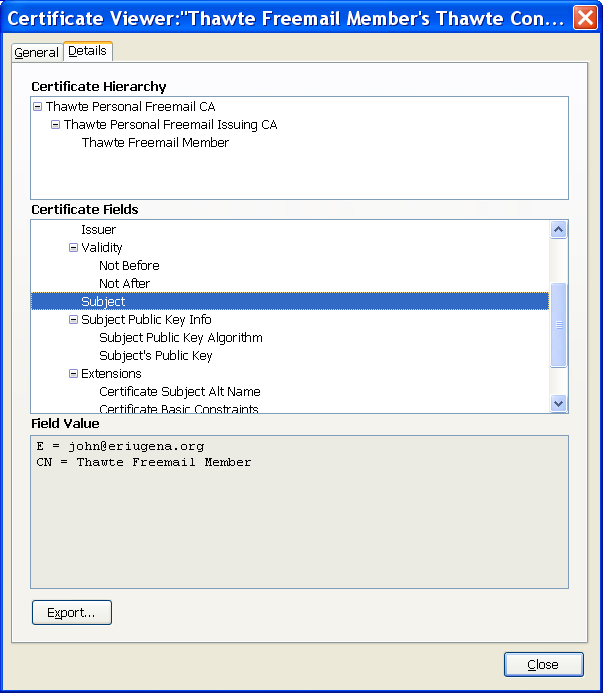Collapse Thawte Personal Freemail Issuing CA node
The height and width of the screenshot is (693, 603).
coord(55,125)
